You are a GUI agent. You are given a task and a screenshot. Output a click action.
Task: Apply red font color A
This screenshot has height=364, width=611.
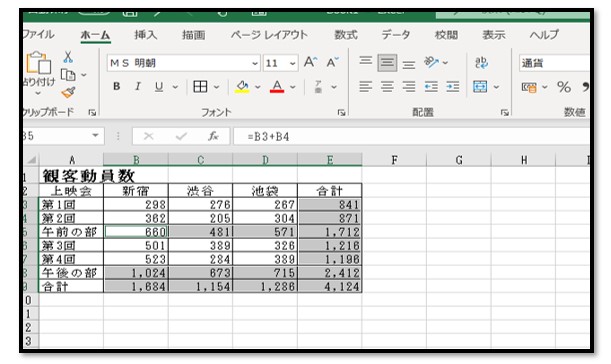coord(277,87)
